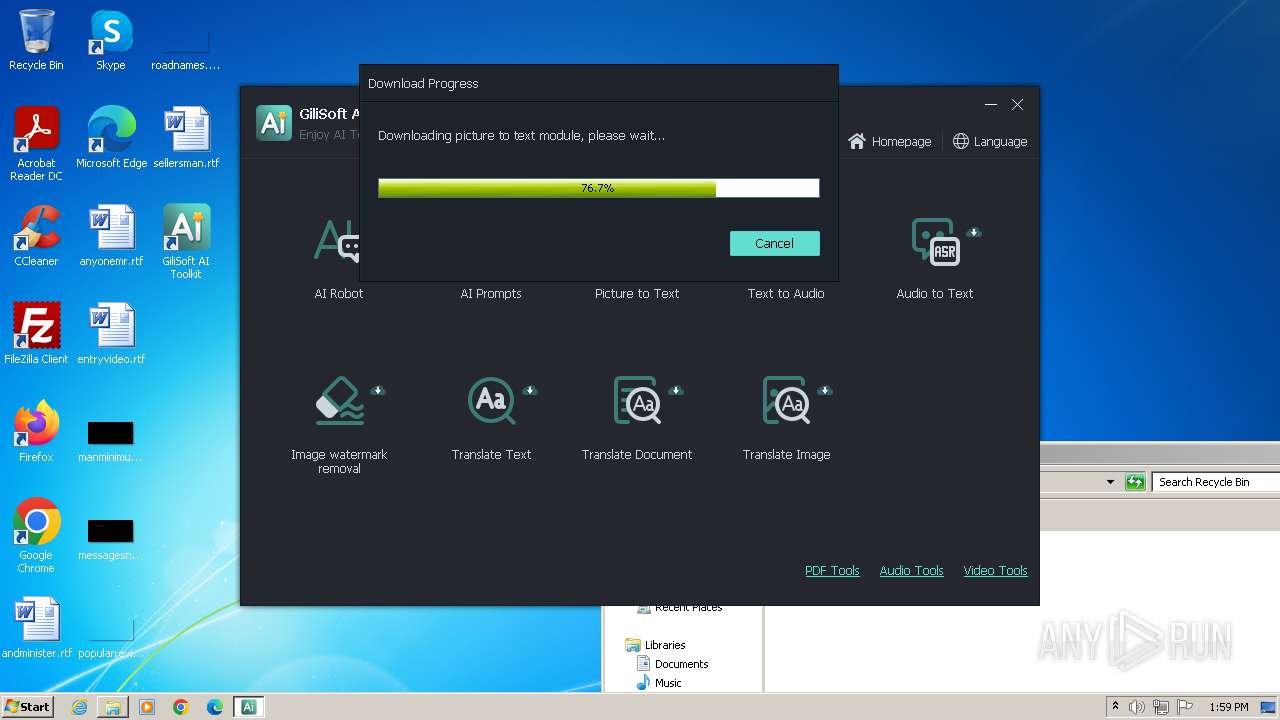Launch Chrome from the taskbar
The width and height of the screenshot is (1280, 720).
point(181,707)
